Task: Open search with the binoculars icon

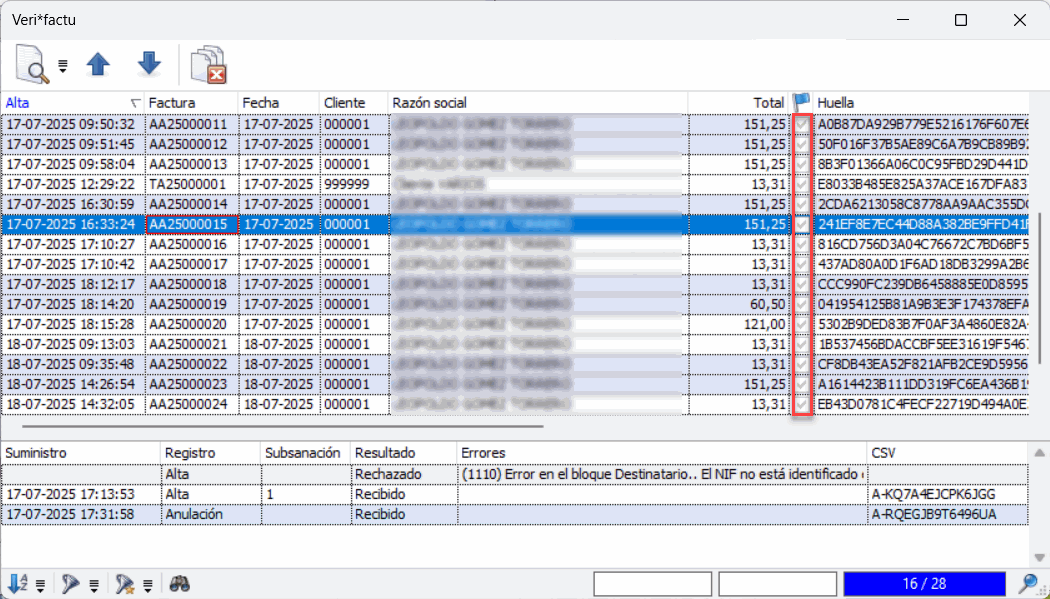Action: point(179,584)
